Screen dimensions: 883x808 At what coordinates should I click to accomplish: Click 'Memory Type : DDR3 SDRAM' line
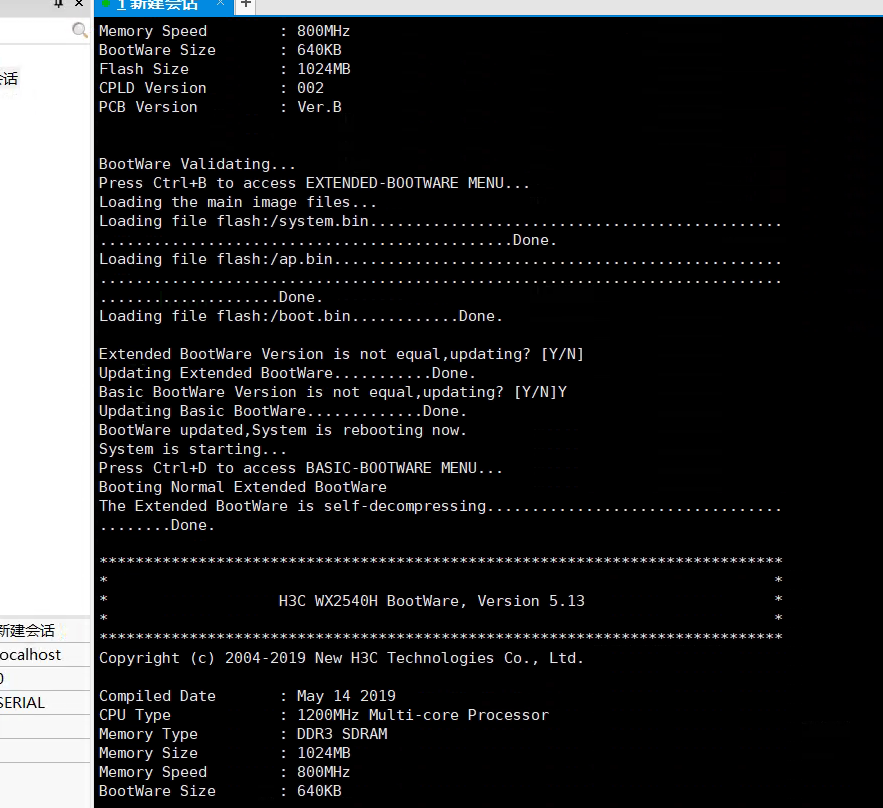tap(243, 734)
